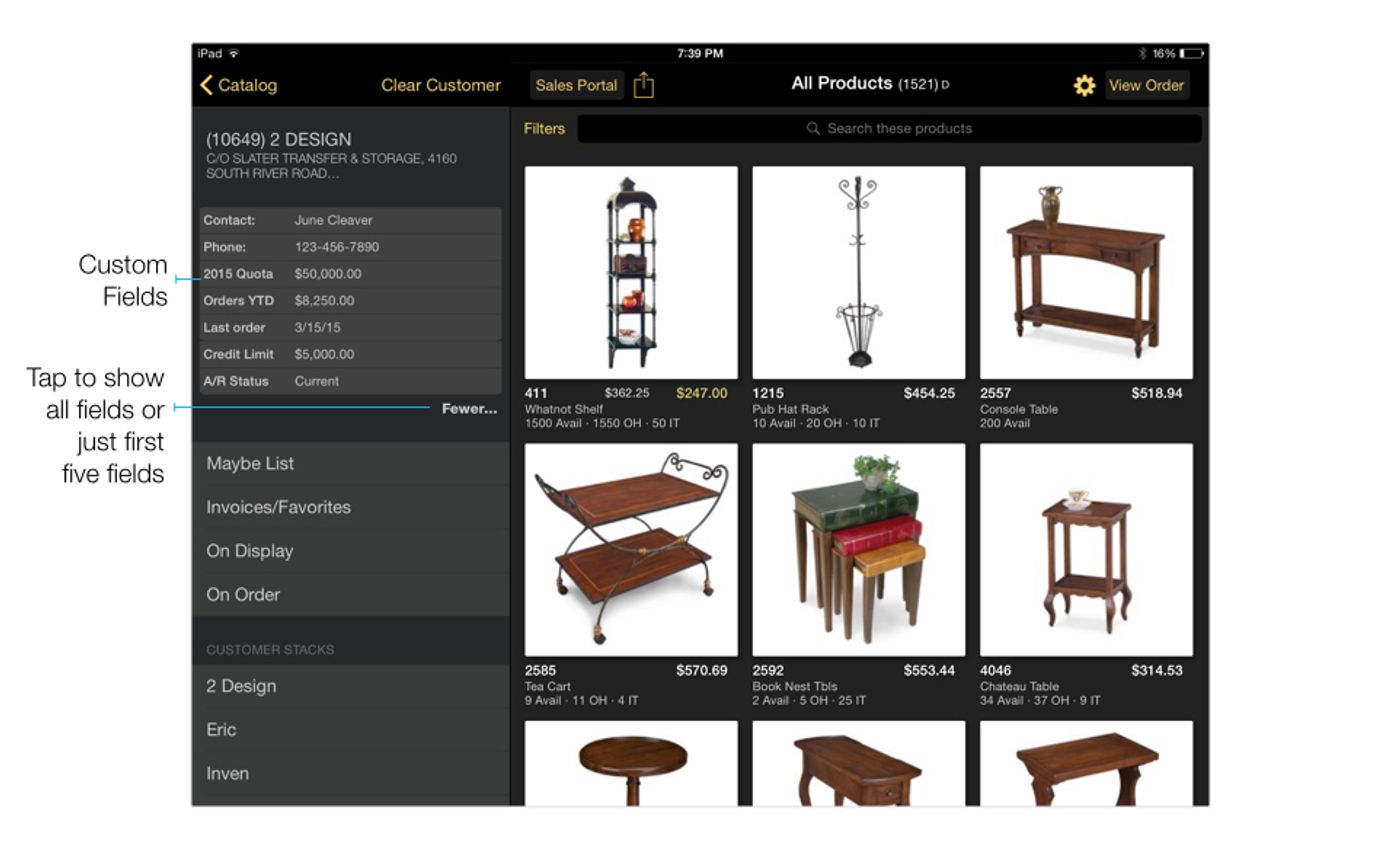Tap the search magnifier icon

click(814, 129)
